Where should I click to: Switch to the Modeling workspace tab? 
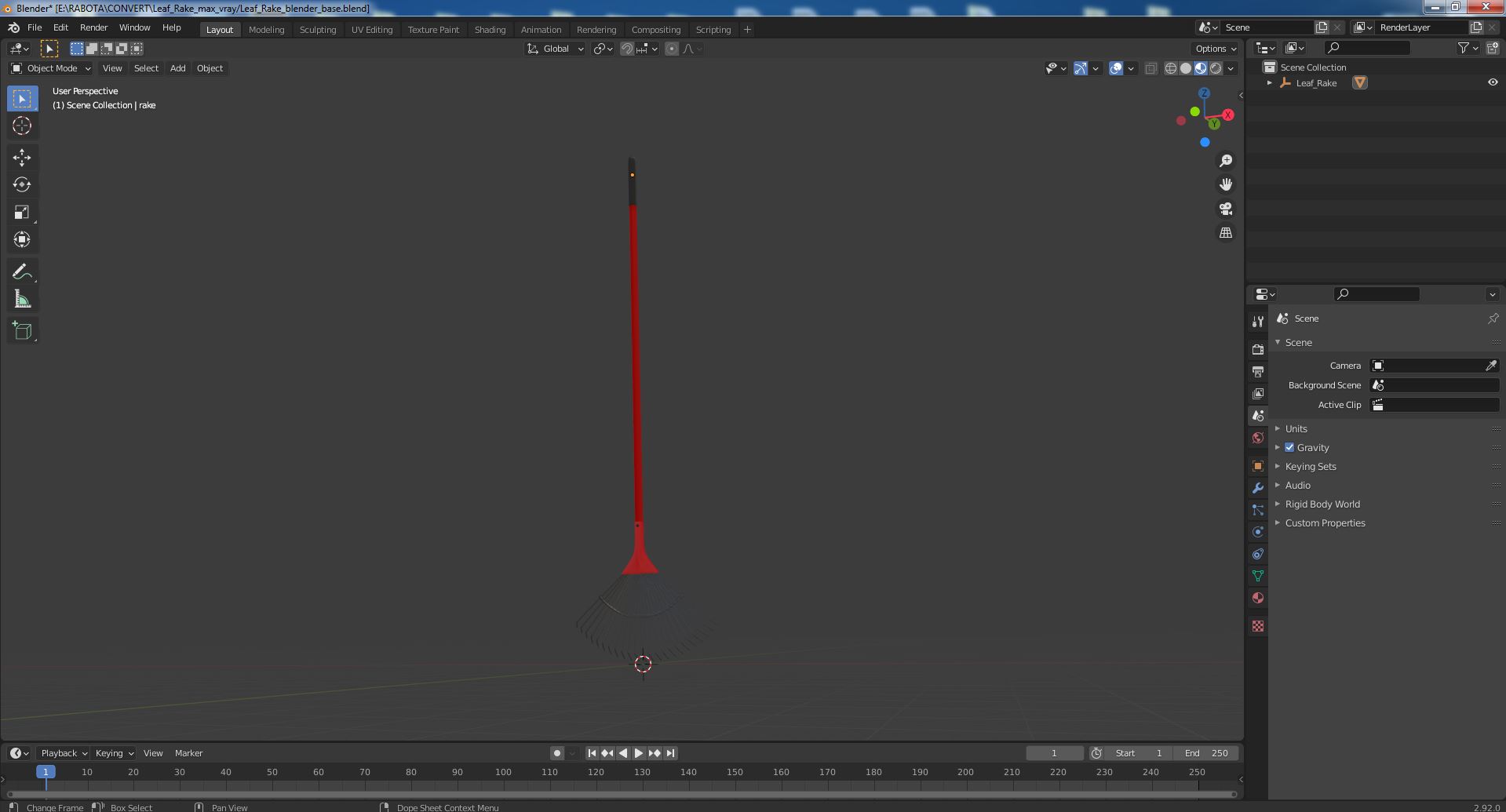[266, 29]
